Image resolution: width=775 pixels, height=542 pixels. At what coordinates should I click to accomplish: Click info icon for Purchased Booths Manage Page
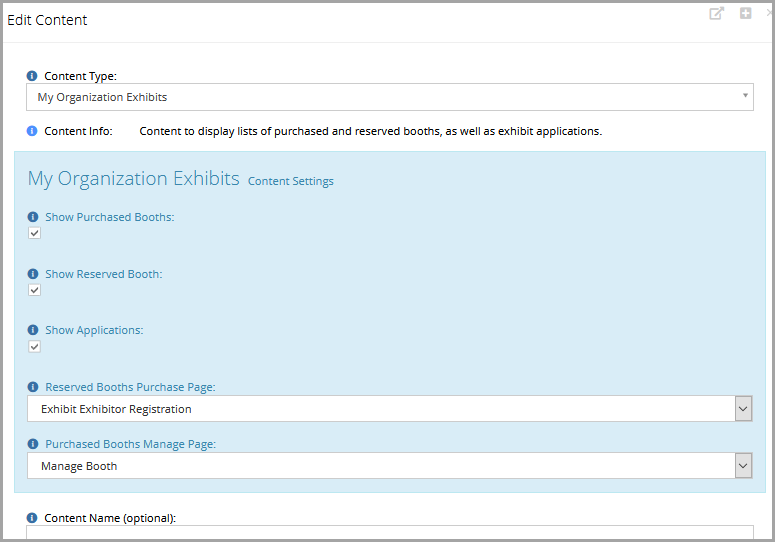coord(33,444)
